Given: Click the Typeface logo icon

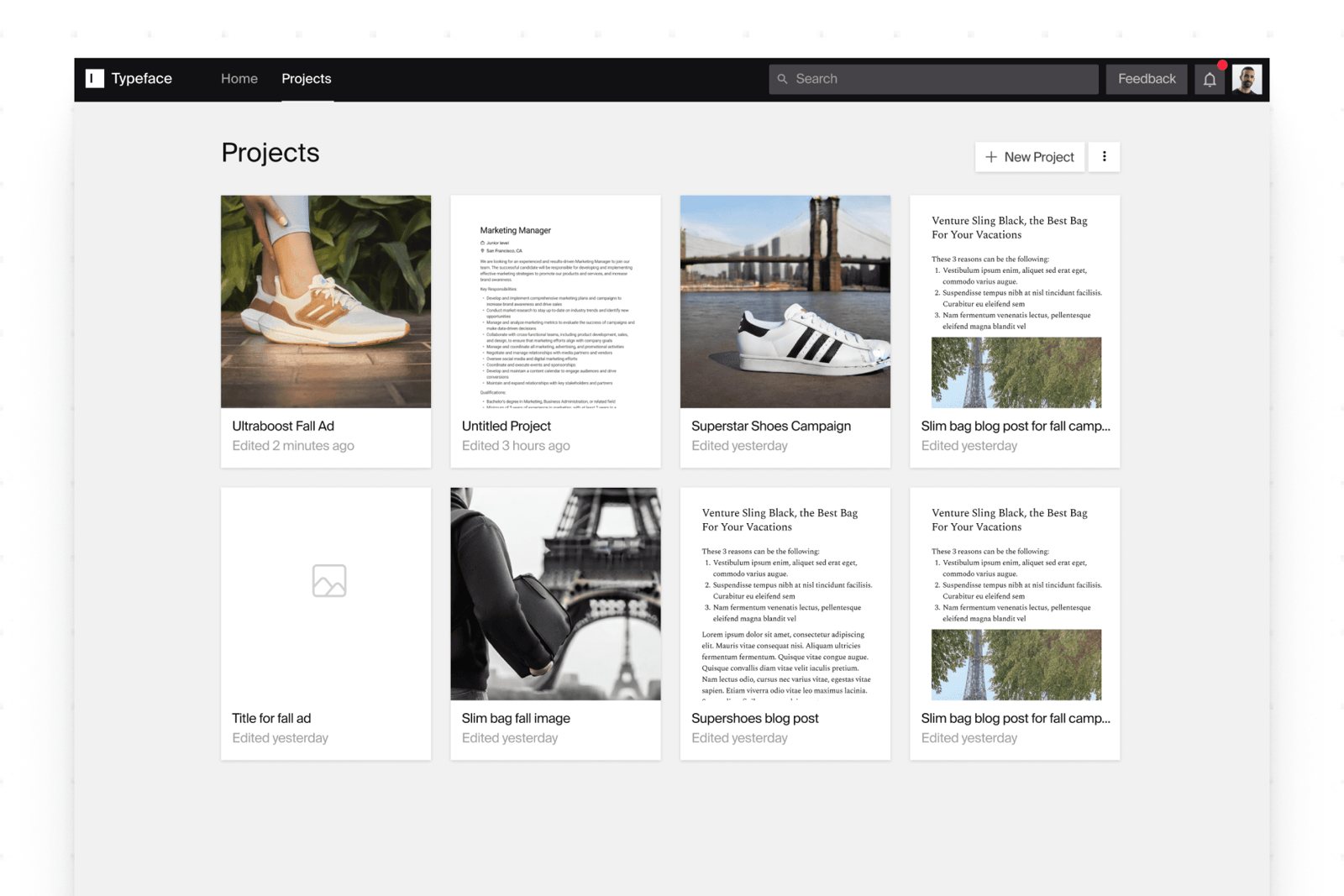Looking at the screenshot, I should point(95,78).
